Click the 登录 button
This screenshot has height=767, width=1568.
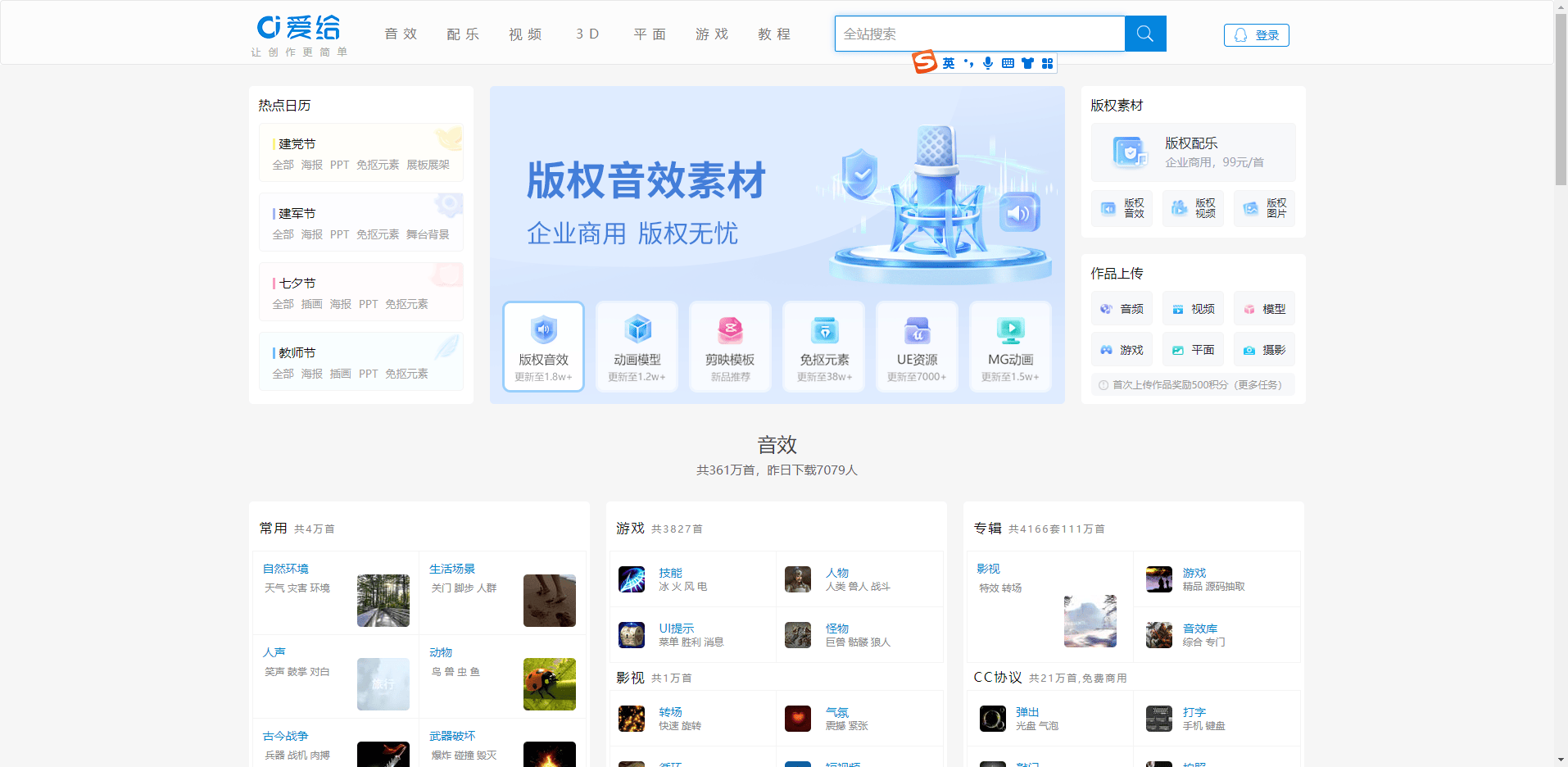[x=1256, y=35]
